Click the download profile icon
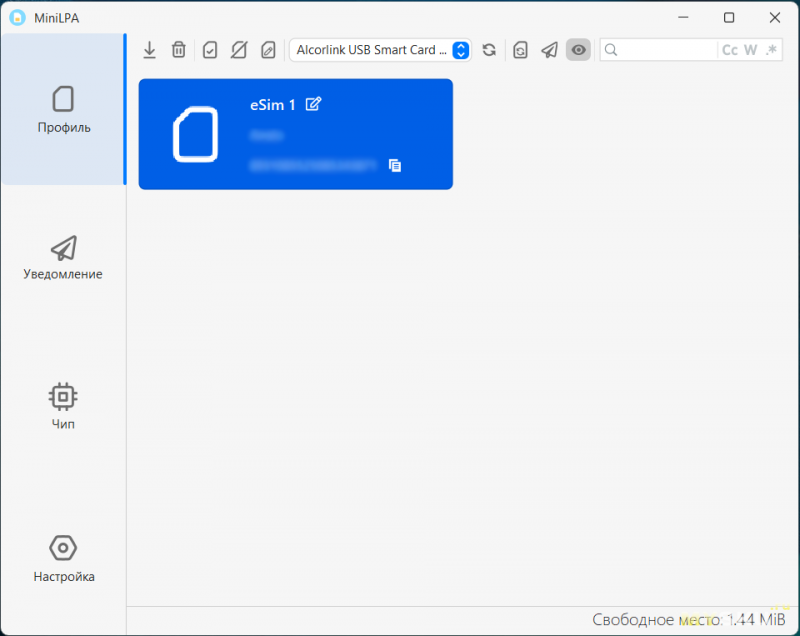Viewport: 800px width, 636px height. click(x=150, y=50)
